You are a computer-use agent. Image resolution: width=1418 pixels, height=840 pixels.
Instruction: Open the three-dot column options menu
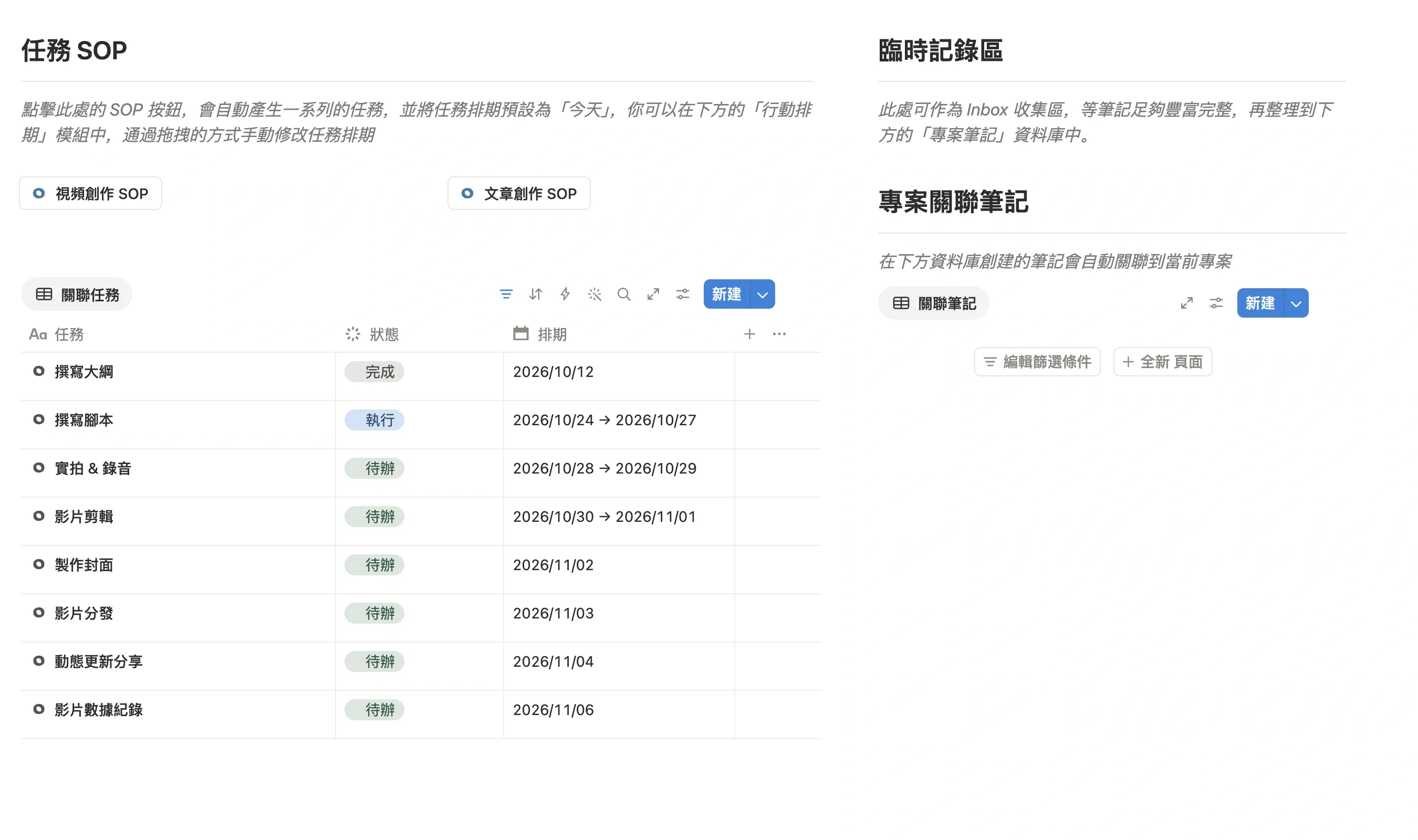click(779, 334)
